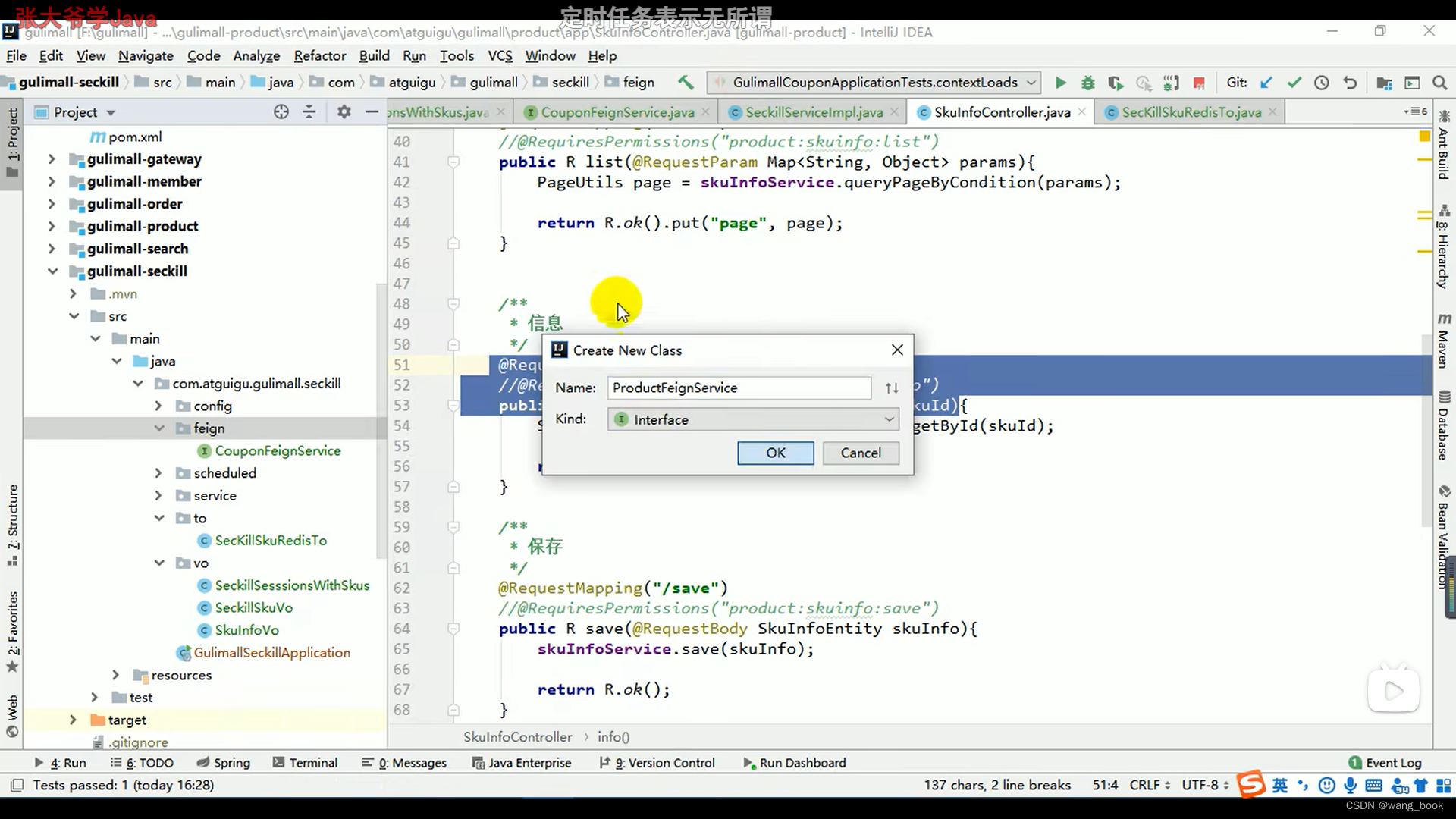
Task: Click the Build project hammer icon
Action: (x=686, y=82)
